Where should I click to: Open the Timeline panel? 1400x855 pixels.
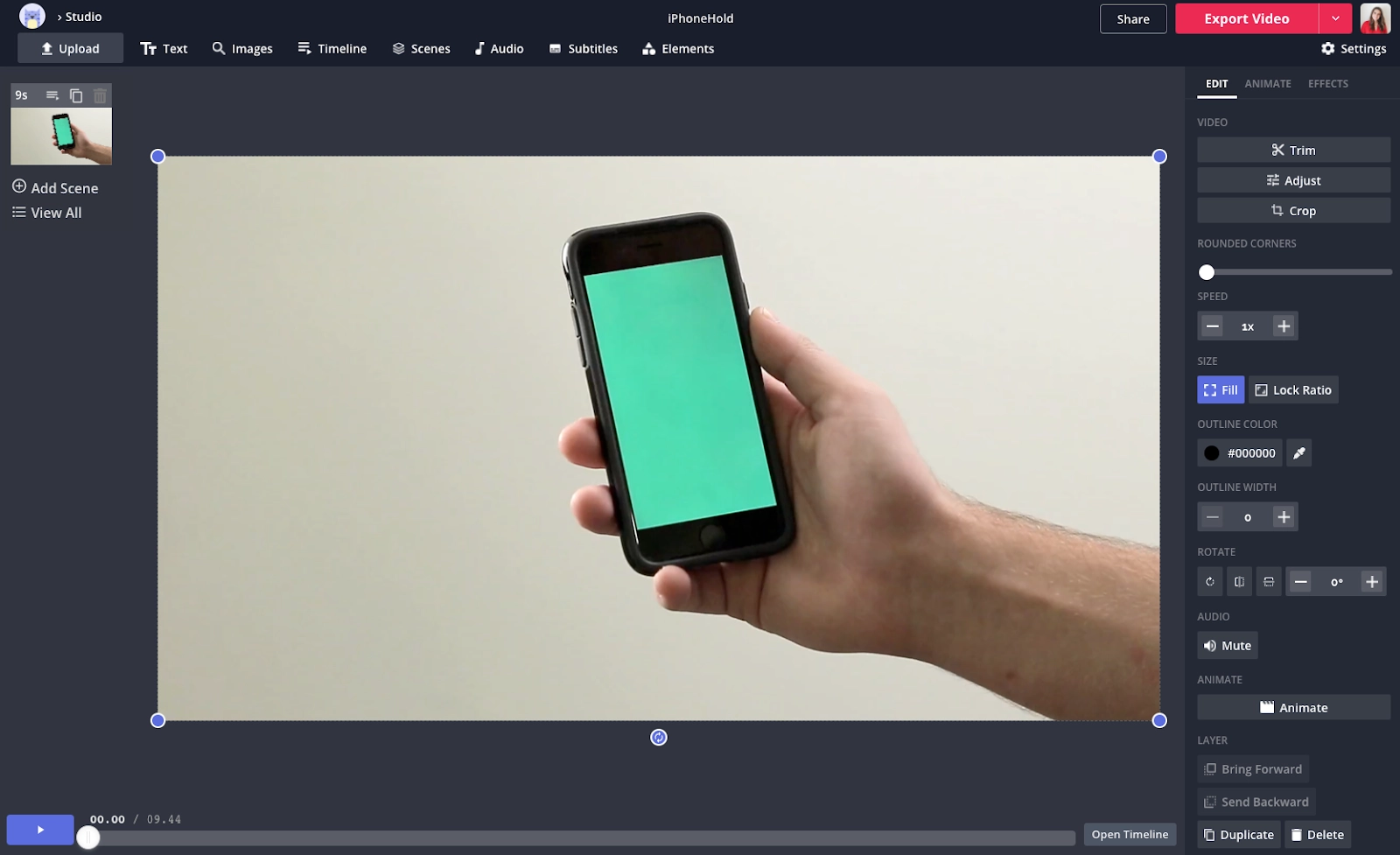click(x=332, y=48)
